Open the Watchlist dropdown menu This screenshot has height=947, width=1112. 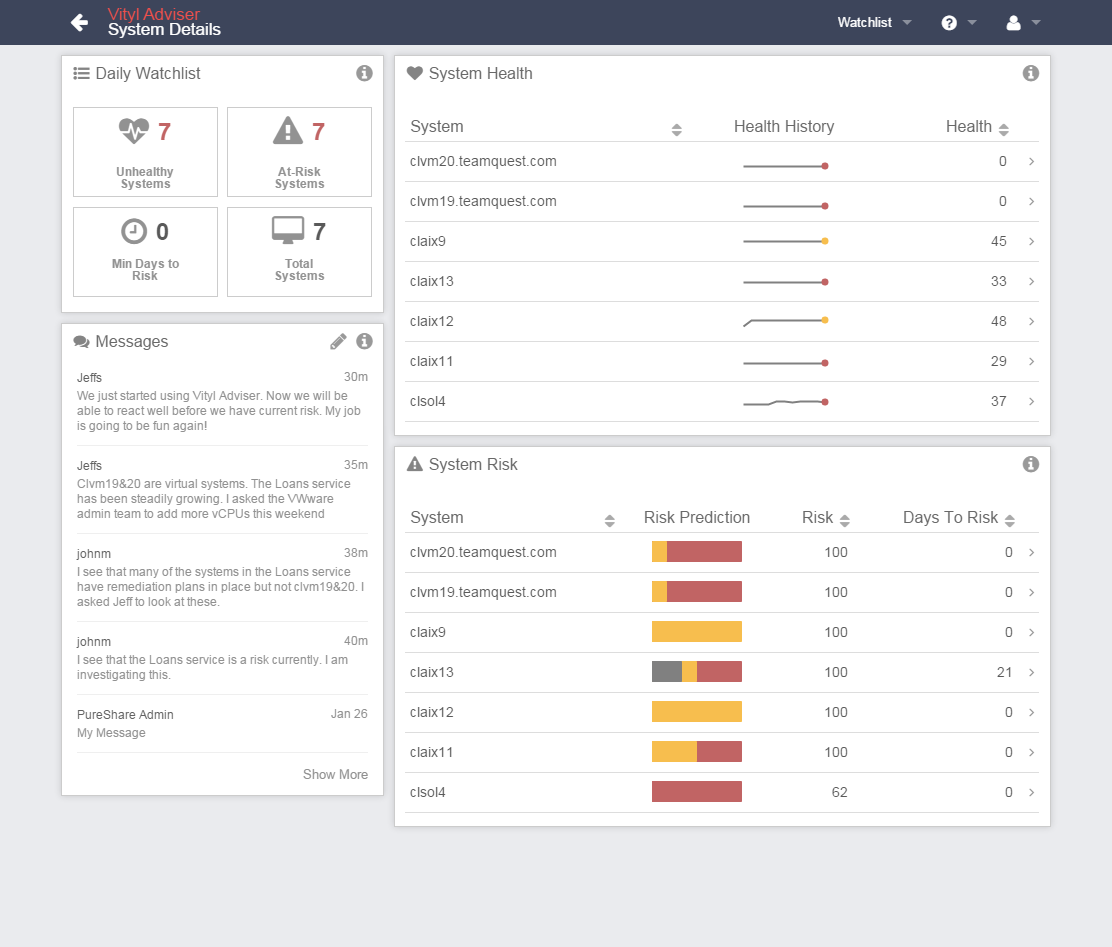pos(874,21)
